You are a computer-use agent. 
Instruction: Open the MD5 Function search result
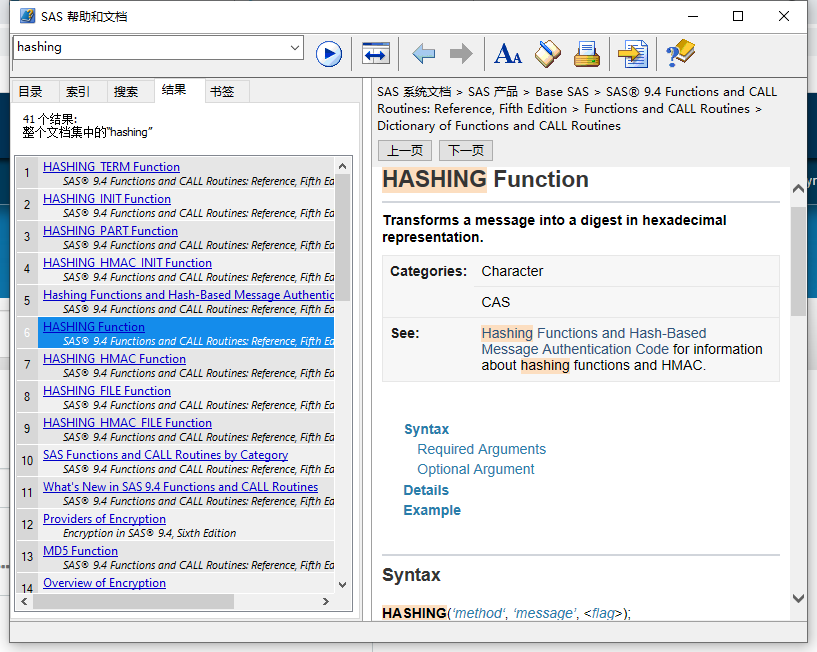[80, 551]
